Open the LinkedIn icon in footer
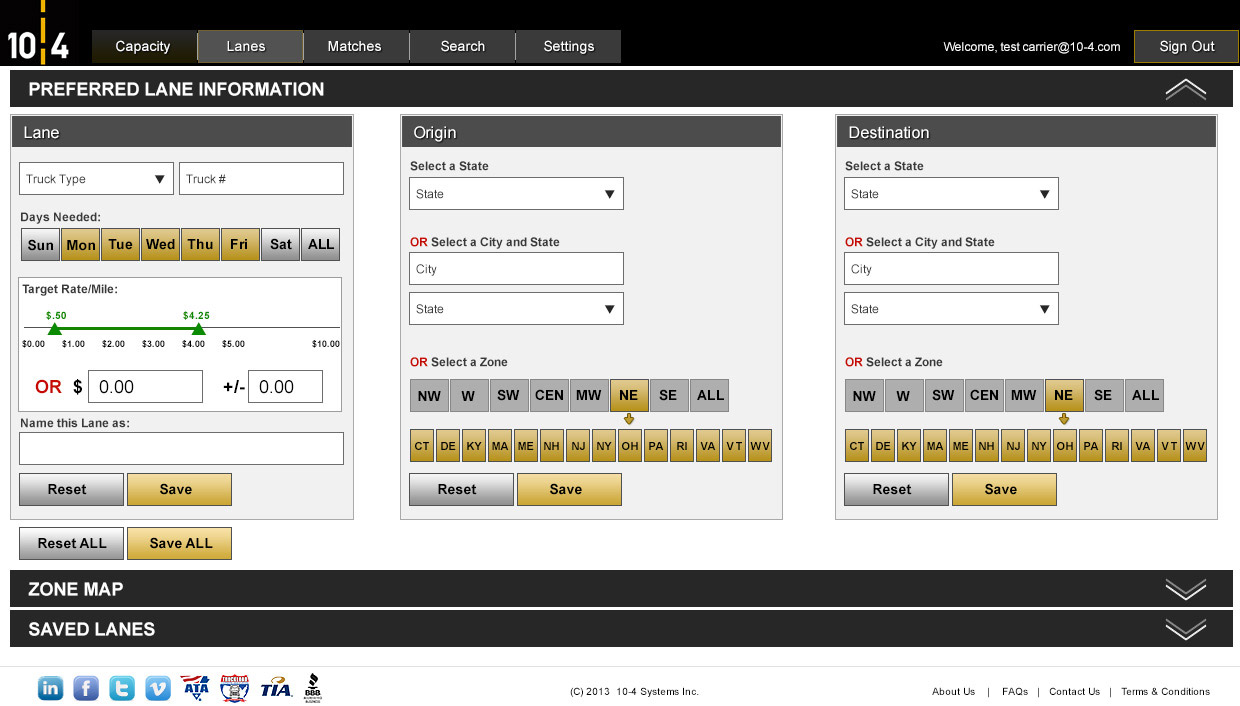Image resolution: width=1240 pixels, height=706 pixels. [x=50, y=688]
